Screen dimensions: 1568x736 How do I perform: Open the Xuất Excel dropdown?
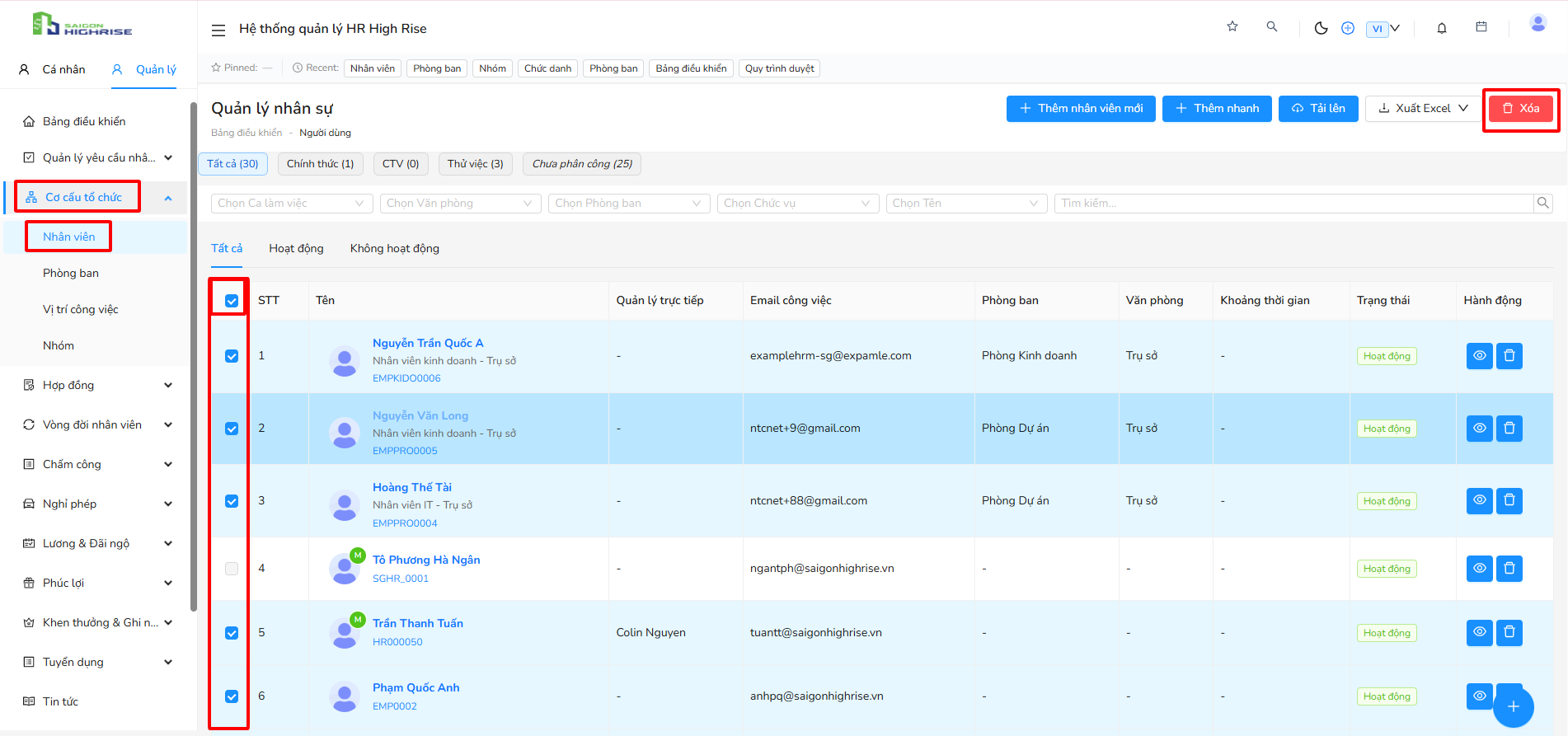pos(1423,109)
